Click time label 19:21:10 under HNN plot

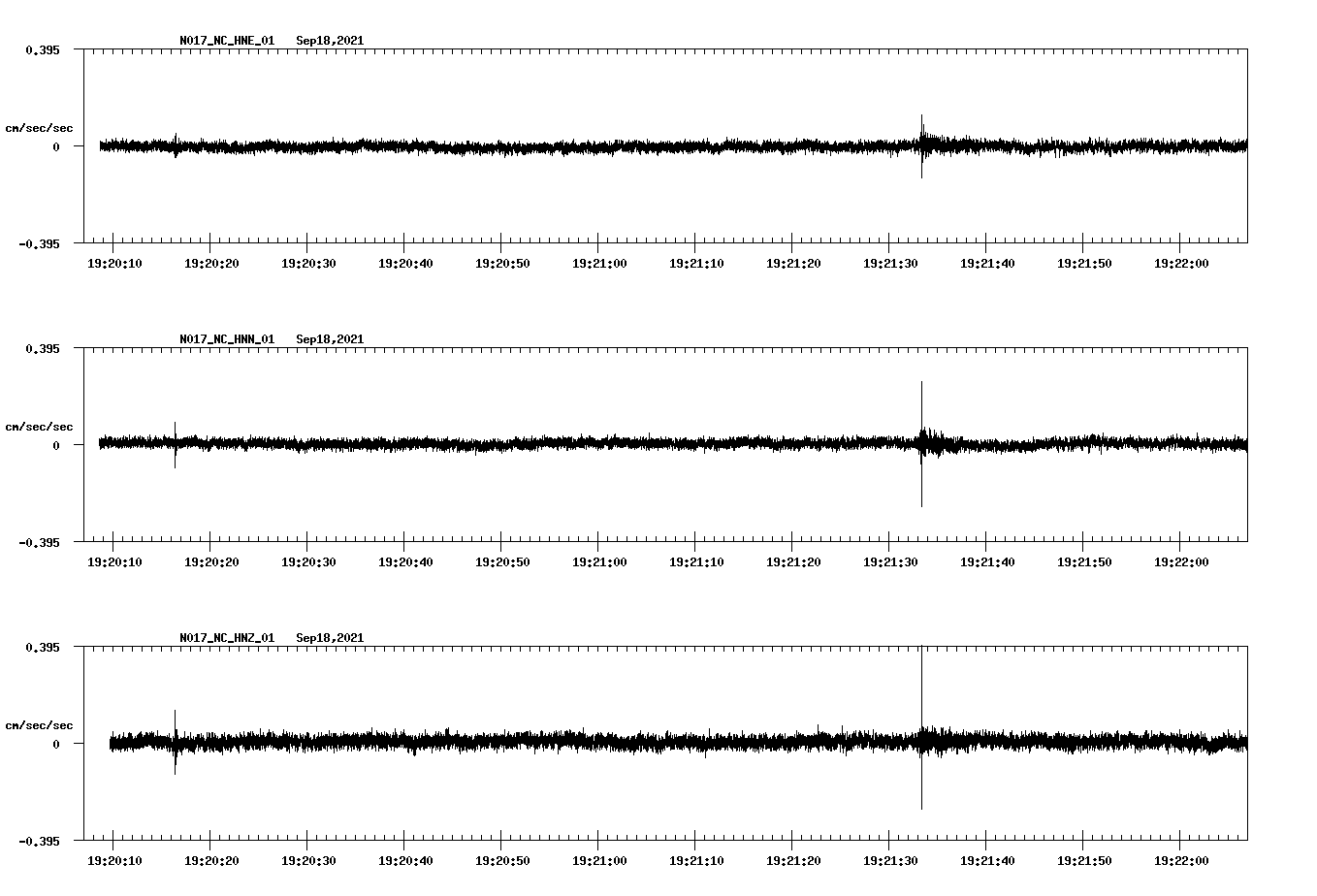pyautogui.click(x=696, y=562)
